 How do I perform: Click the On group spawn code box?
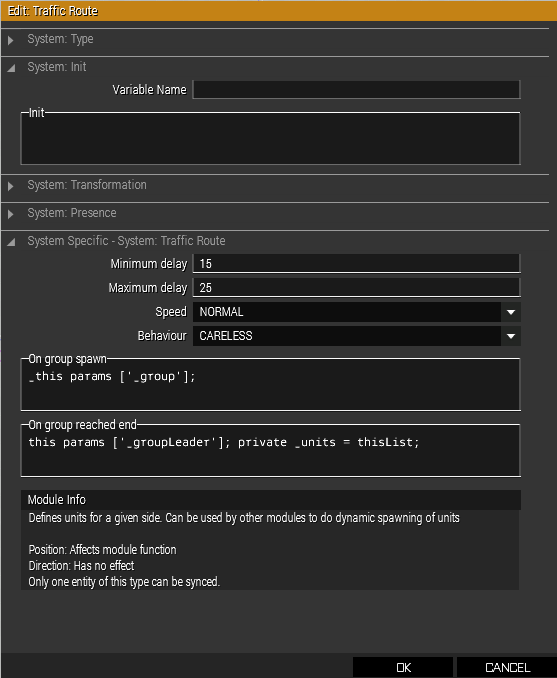(x=270, y=384)
